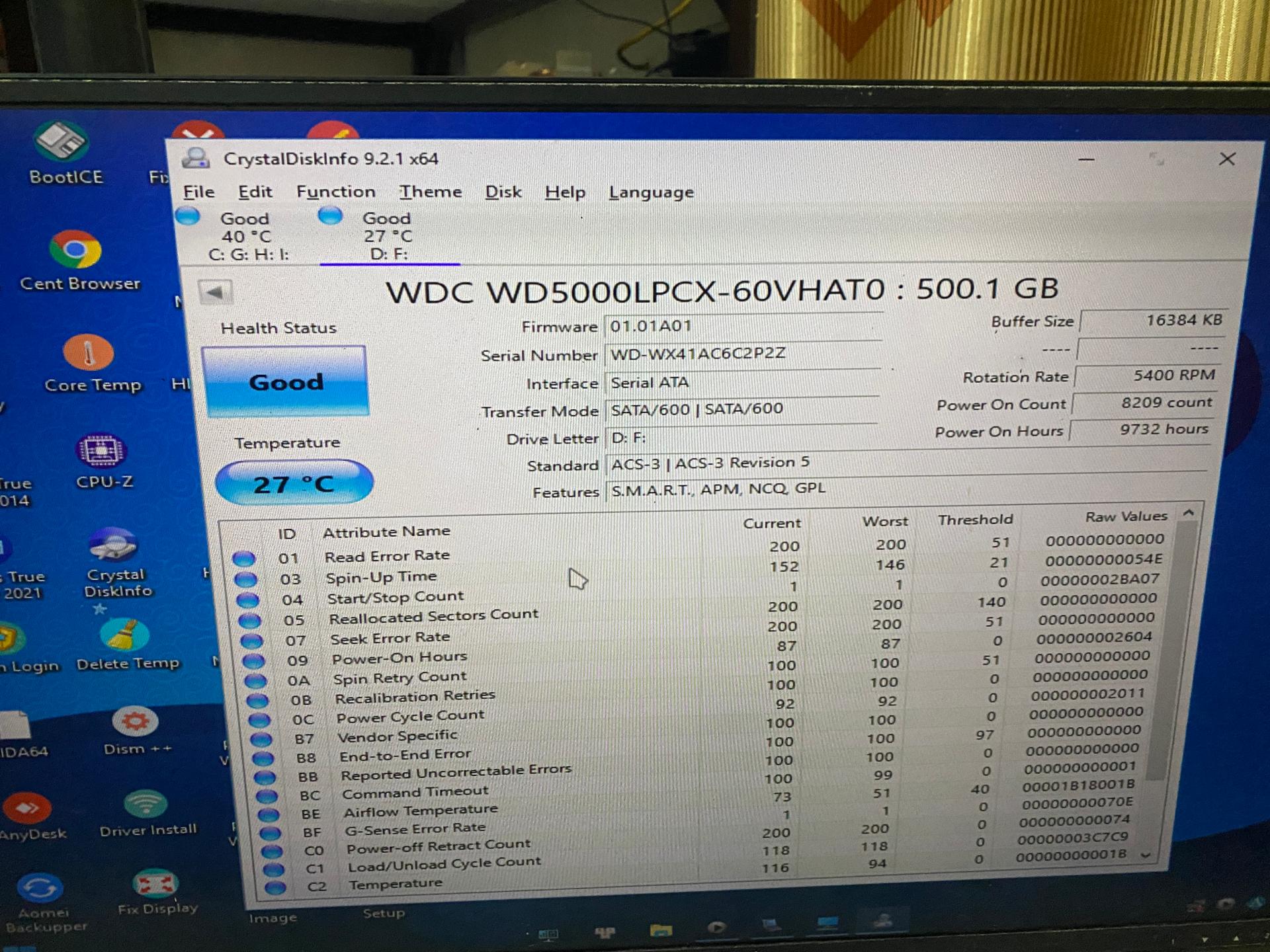This screenshot has width=1270, height=952.
Task: Open the File menu
Action: (199, 192)
